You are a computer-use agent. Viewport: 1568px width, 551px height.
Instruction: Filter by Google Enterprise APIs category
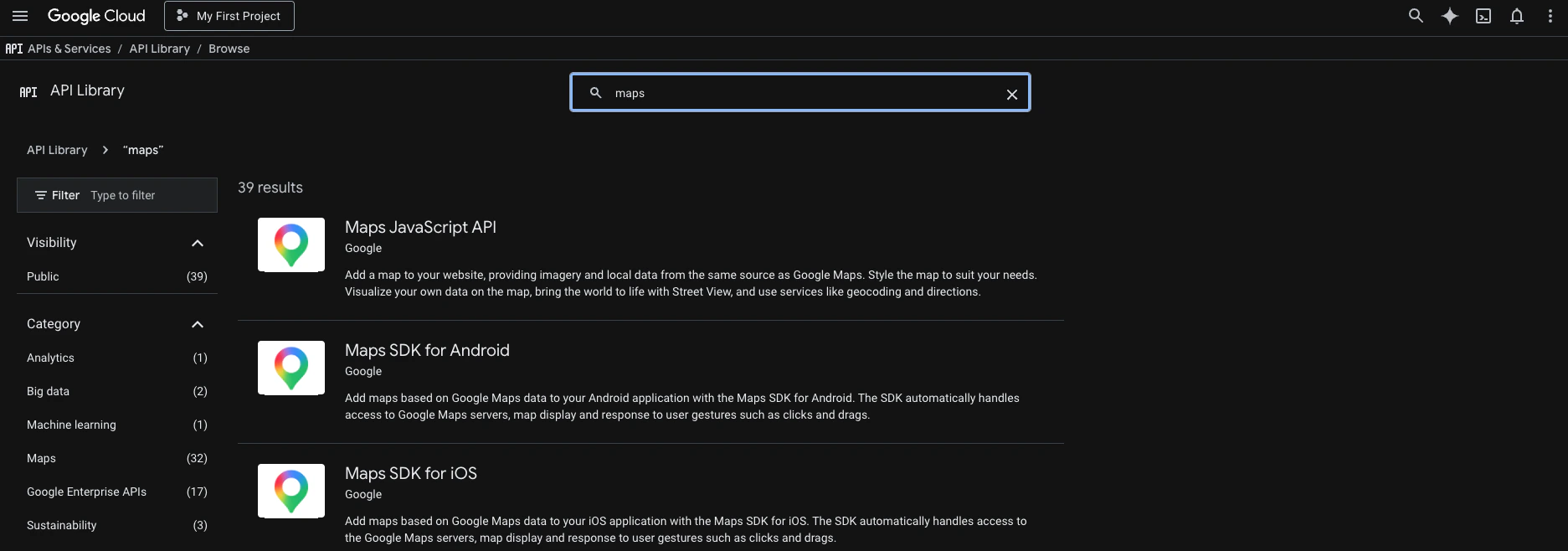[117, 492]
